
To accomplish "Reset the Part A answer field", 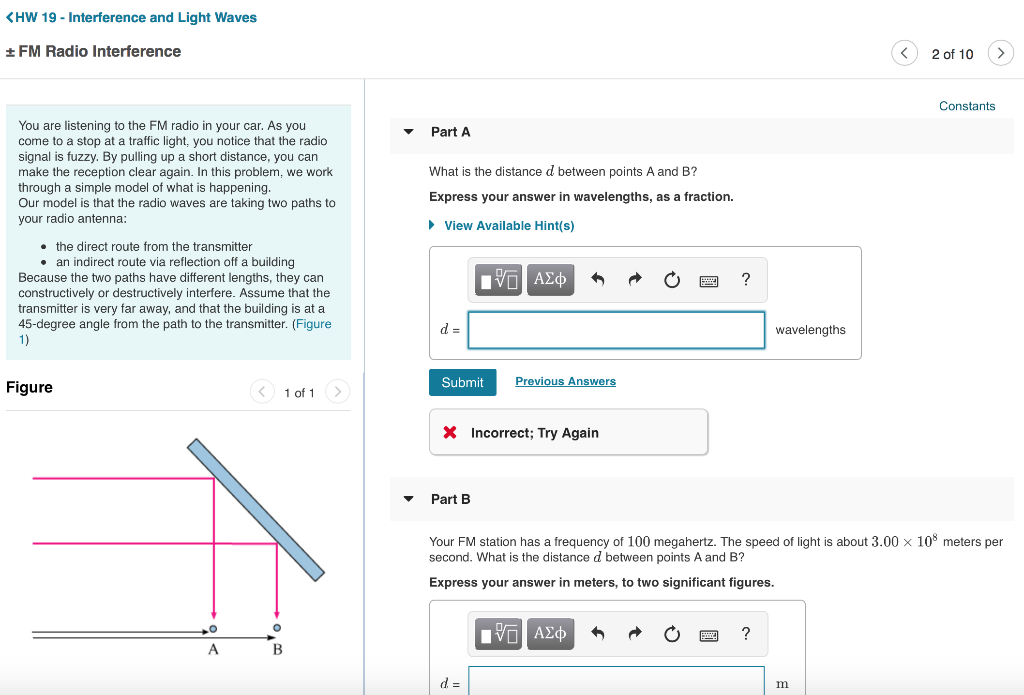I will coord(671,280).
